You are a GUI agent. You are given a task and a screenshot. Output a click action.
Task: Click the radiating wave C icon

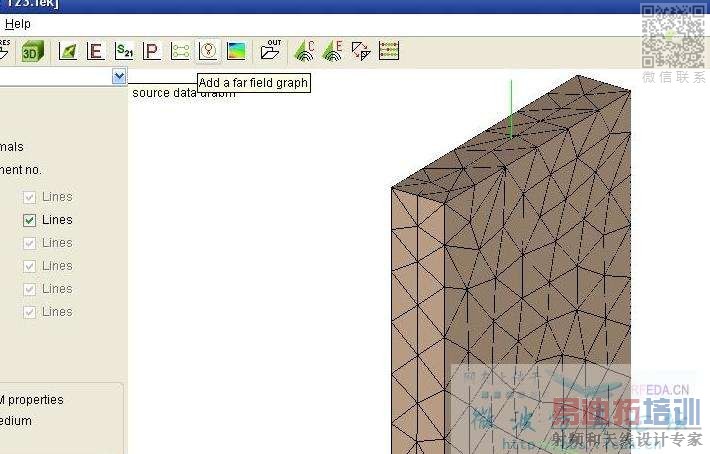(304, 51)
